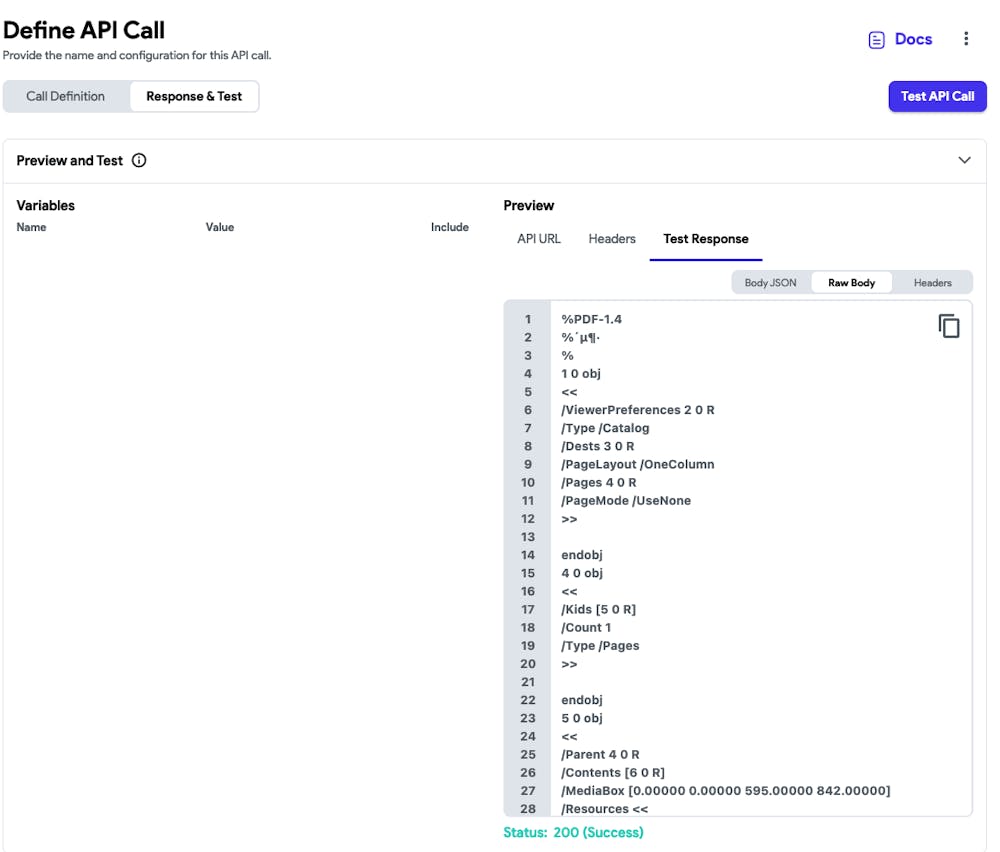Click the Test API Call button

937,96
